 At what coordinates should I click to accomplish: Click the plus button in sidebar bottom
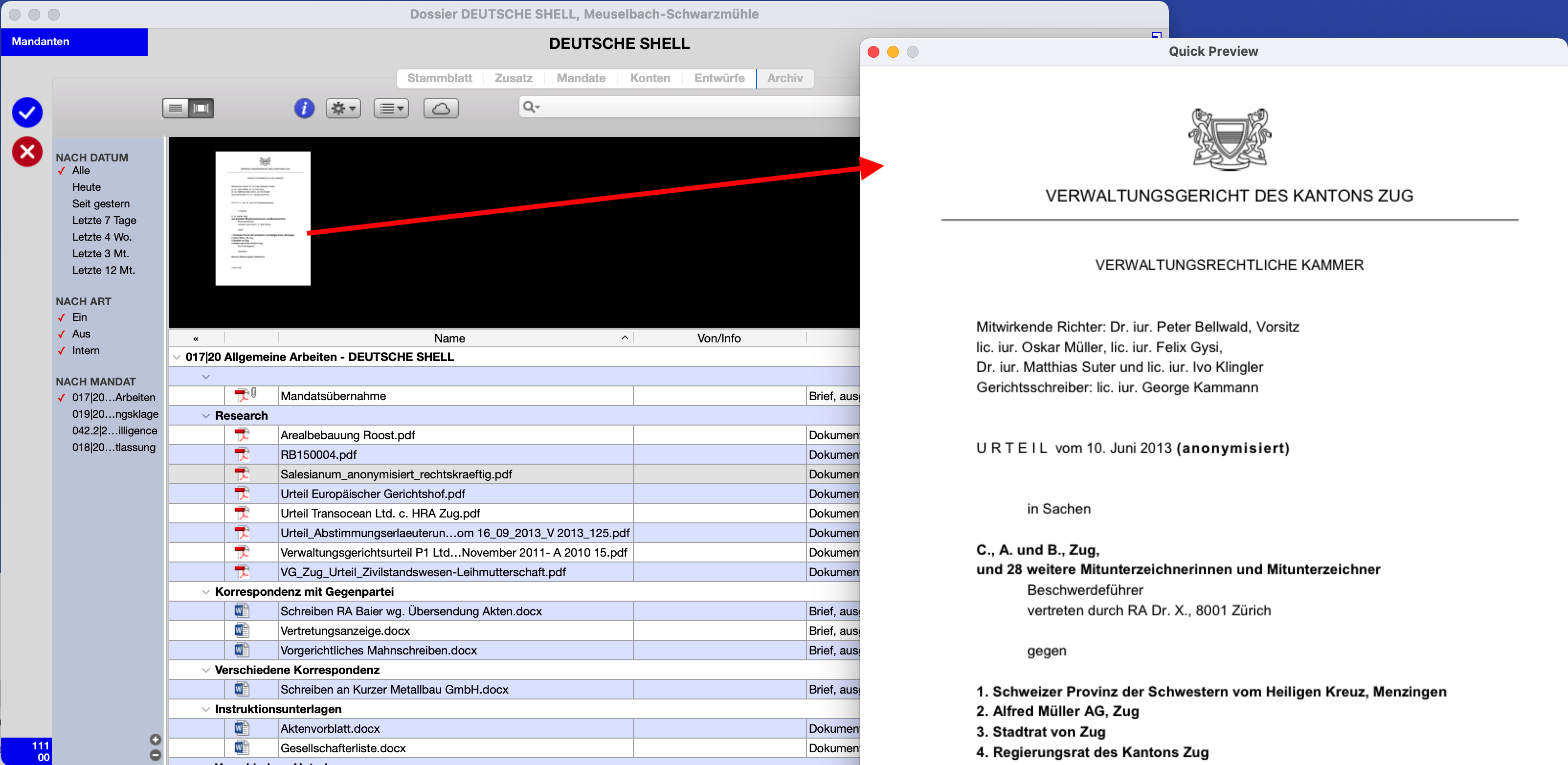155,740
